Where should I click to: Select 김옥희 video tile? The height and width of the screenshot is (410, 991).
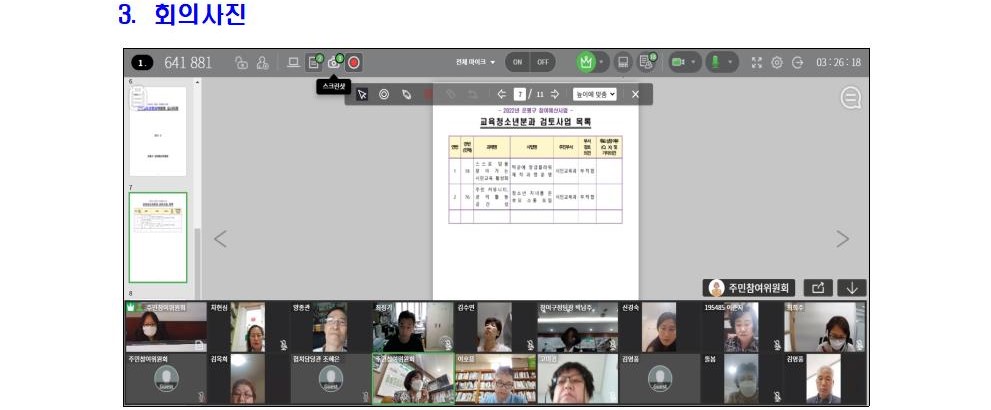coord(248,378)
